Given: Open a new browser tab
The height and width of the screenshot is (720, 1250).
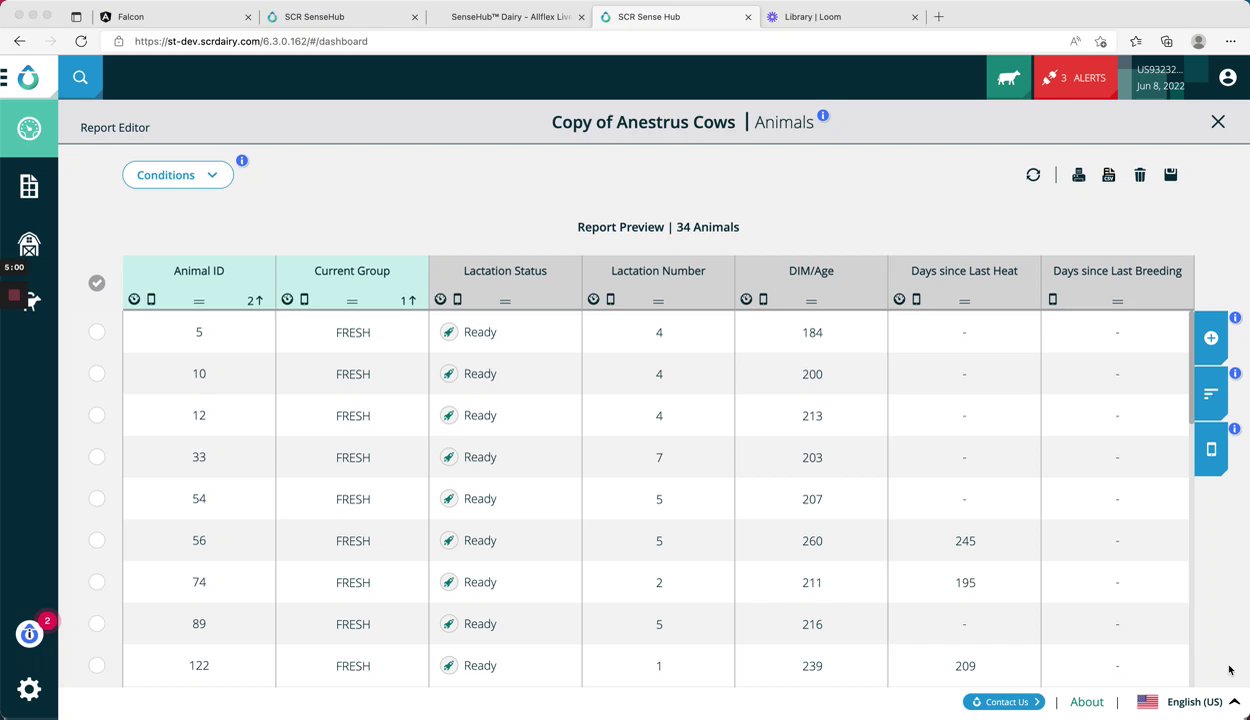Looking at the screenshot, I should [x=938, y=17].
